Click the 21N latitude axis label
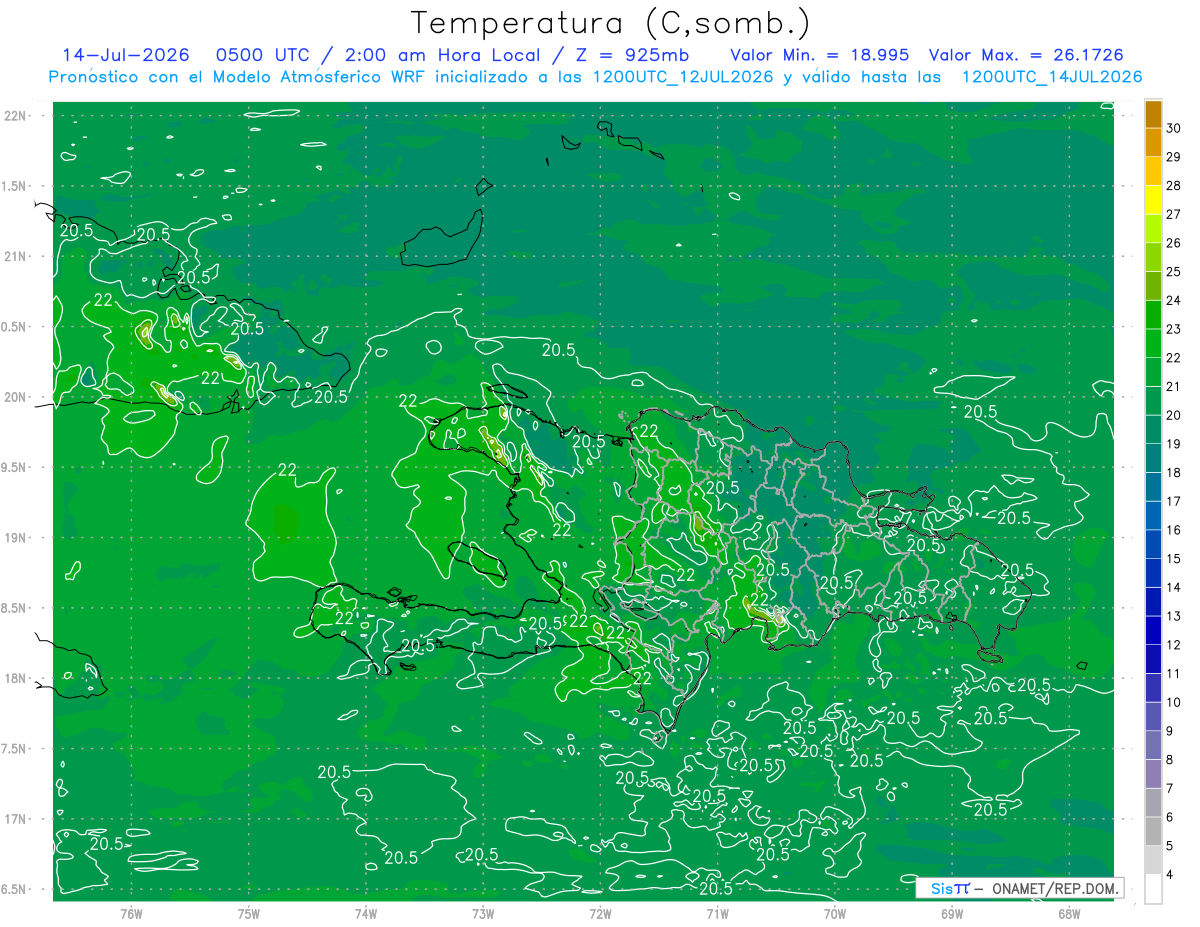This screenshot has width=1200, height=927. coord(15,256)
